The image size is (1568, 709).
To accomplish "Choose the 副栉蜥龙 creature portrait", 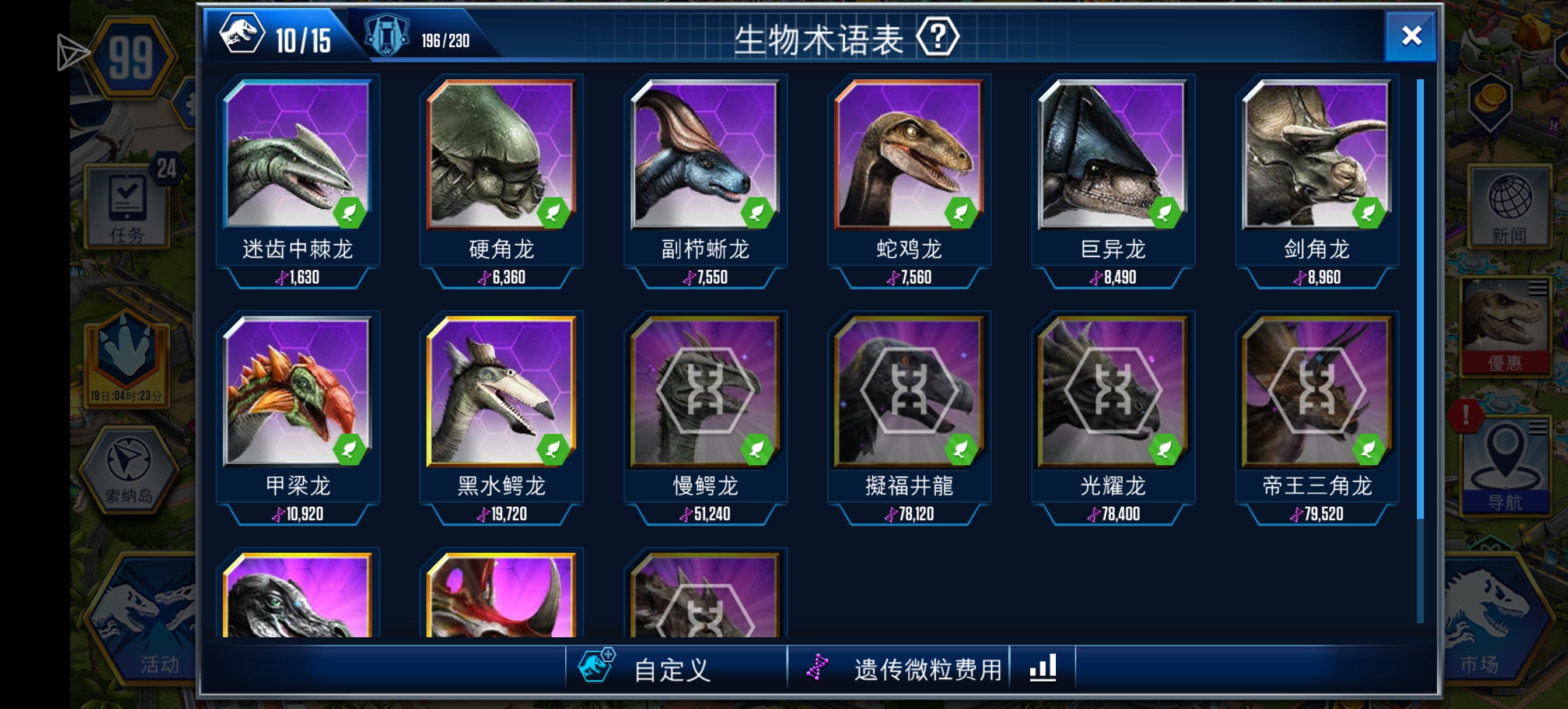I will tap(705, 155).
